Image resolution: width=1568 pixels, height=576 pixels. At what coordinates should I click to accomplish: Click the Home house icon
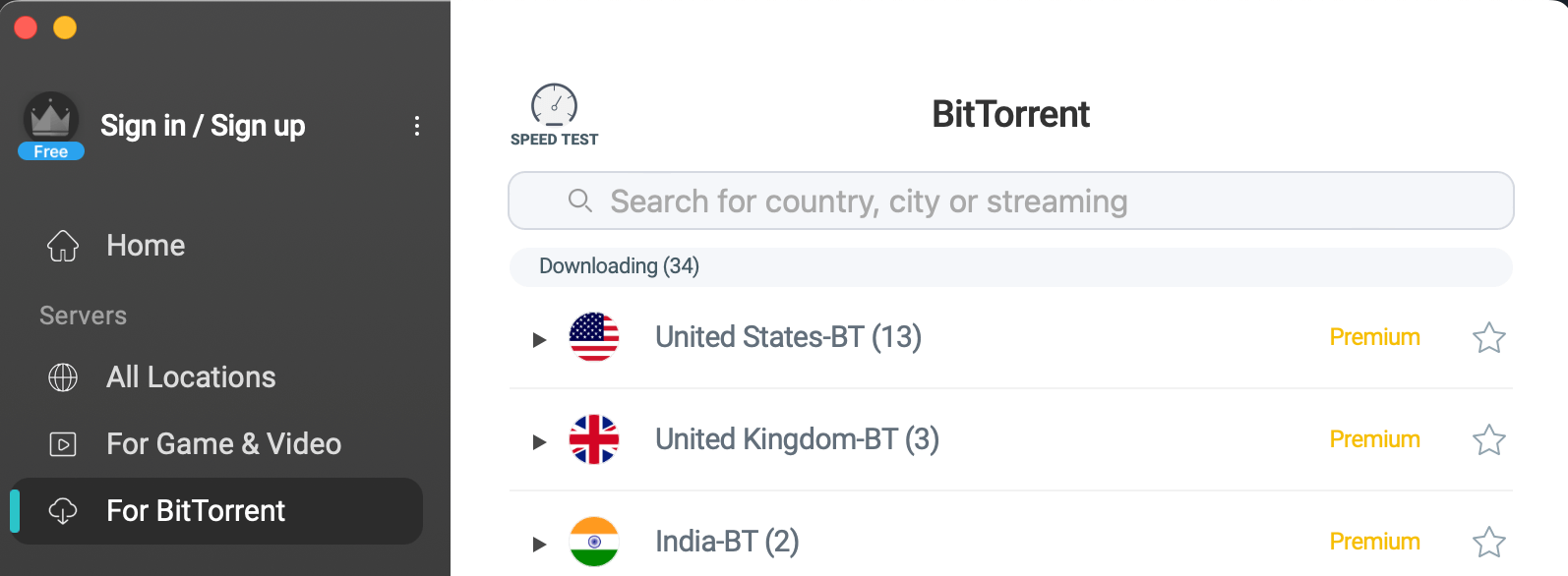click(x=63, y=246)
